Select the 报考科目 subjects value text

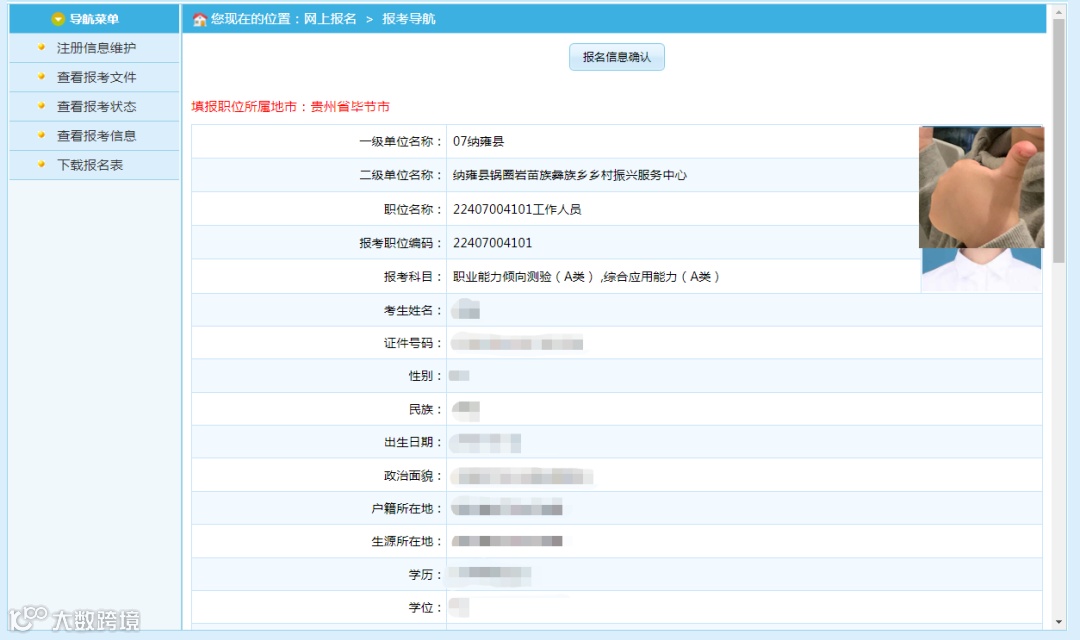tap(586, 277)
